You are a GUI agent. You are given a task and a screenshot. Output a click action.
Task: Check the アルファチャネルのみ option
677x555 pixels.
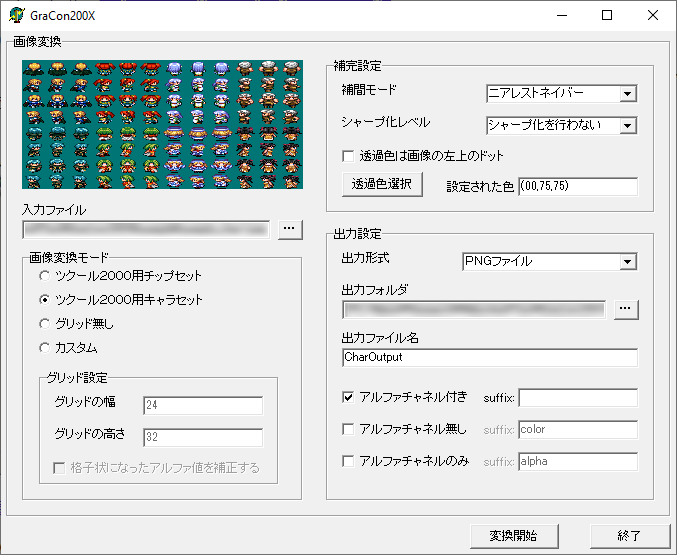click(349, 461)
